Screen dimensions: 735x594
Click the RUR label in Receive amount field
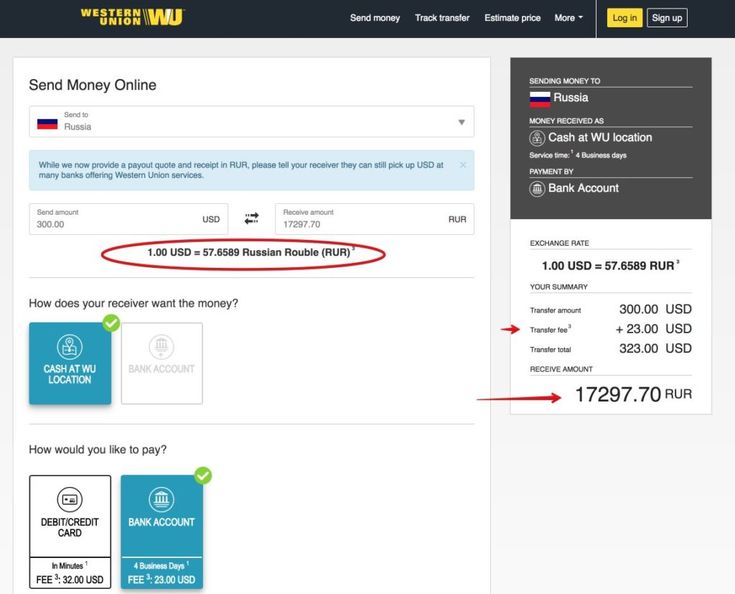point(457,219)
